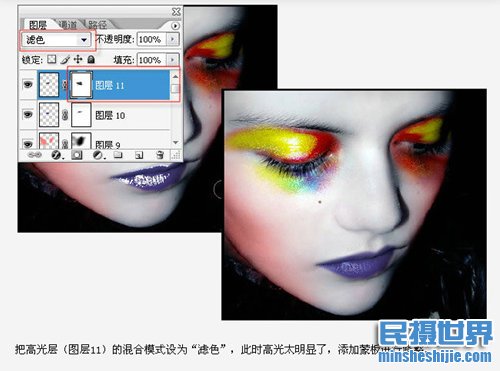Click the delete layer trash icon
500x371 pixels.
click(x=160, y=155)
